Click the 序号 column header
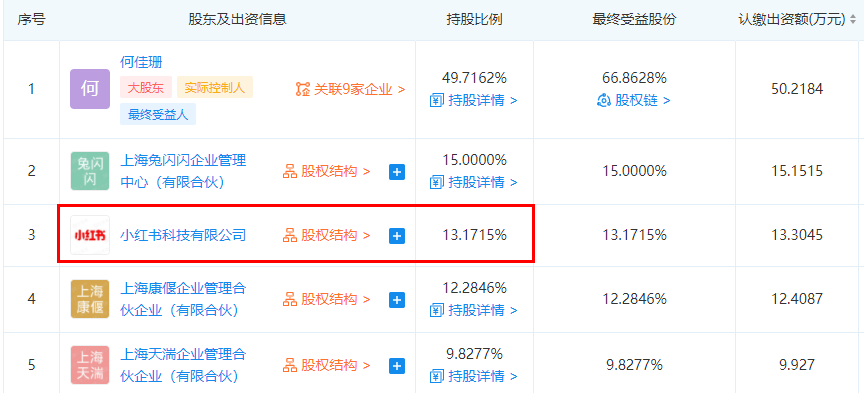This screenshot has width=864, height=393. tap(31, 20)
